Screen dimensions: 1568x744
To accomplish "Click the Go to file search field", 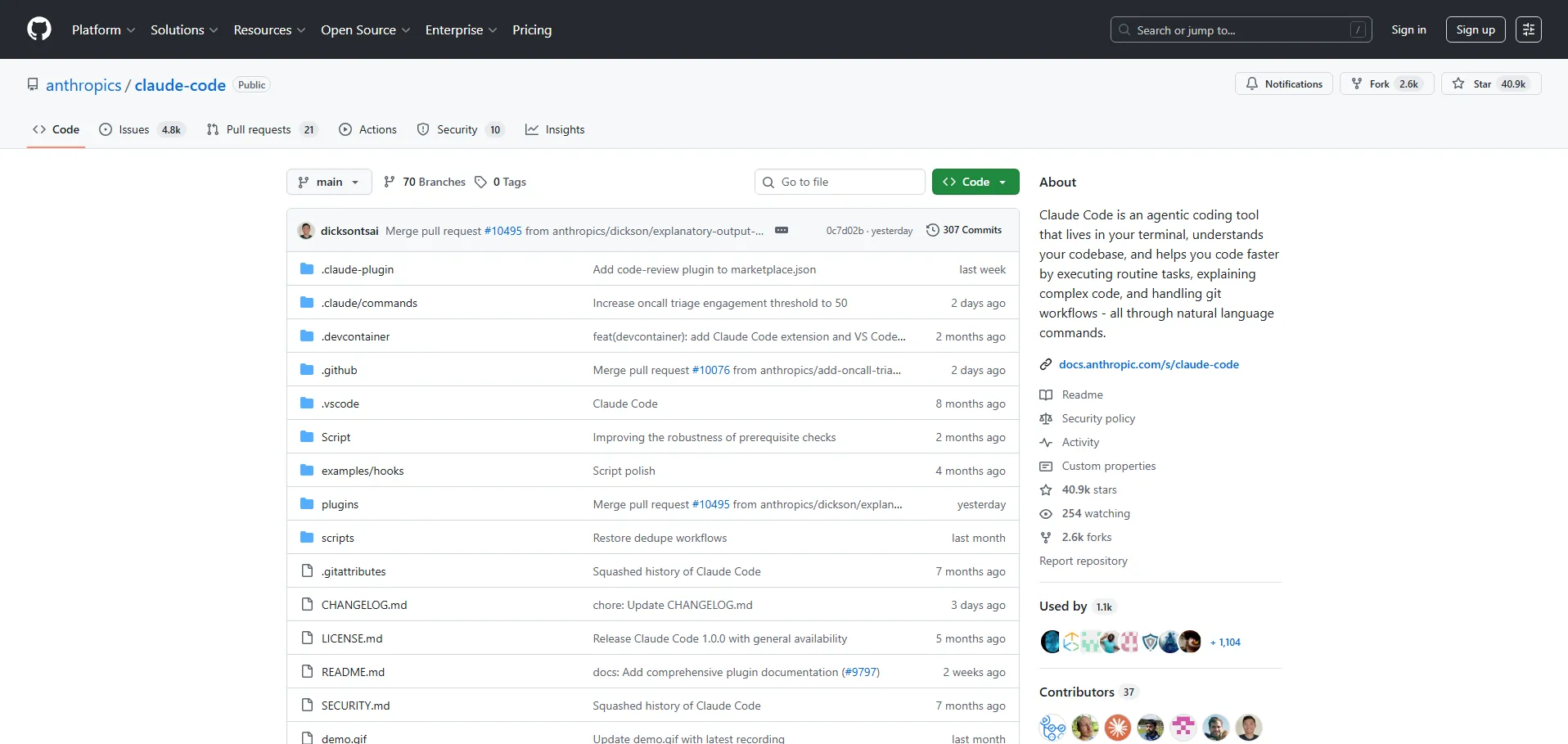I will tap(840, 182).
